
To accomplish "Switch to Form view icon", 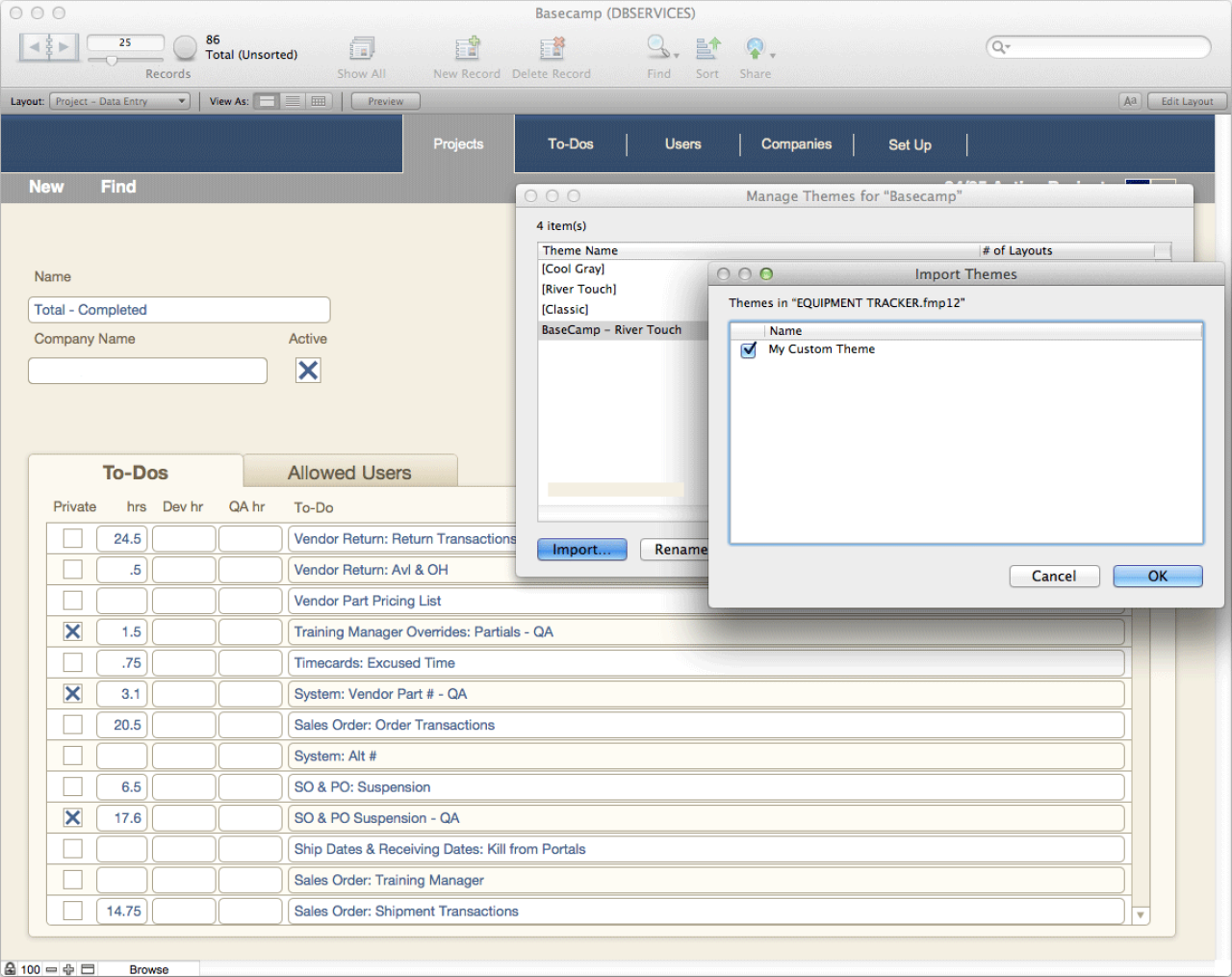I will 268,101.
